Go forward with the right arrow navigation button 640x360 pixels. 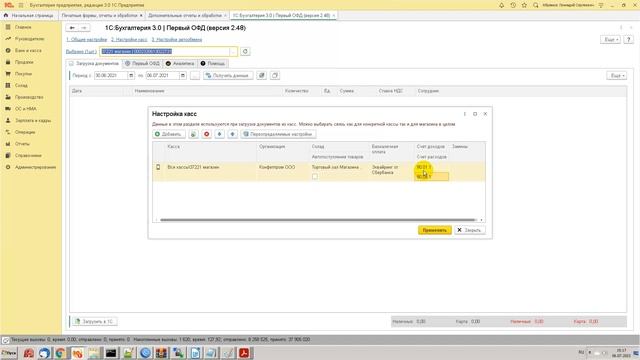[x=84, y=28]
